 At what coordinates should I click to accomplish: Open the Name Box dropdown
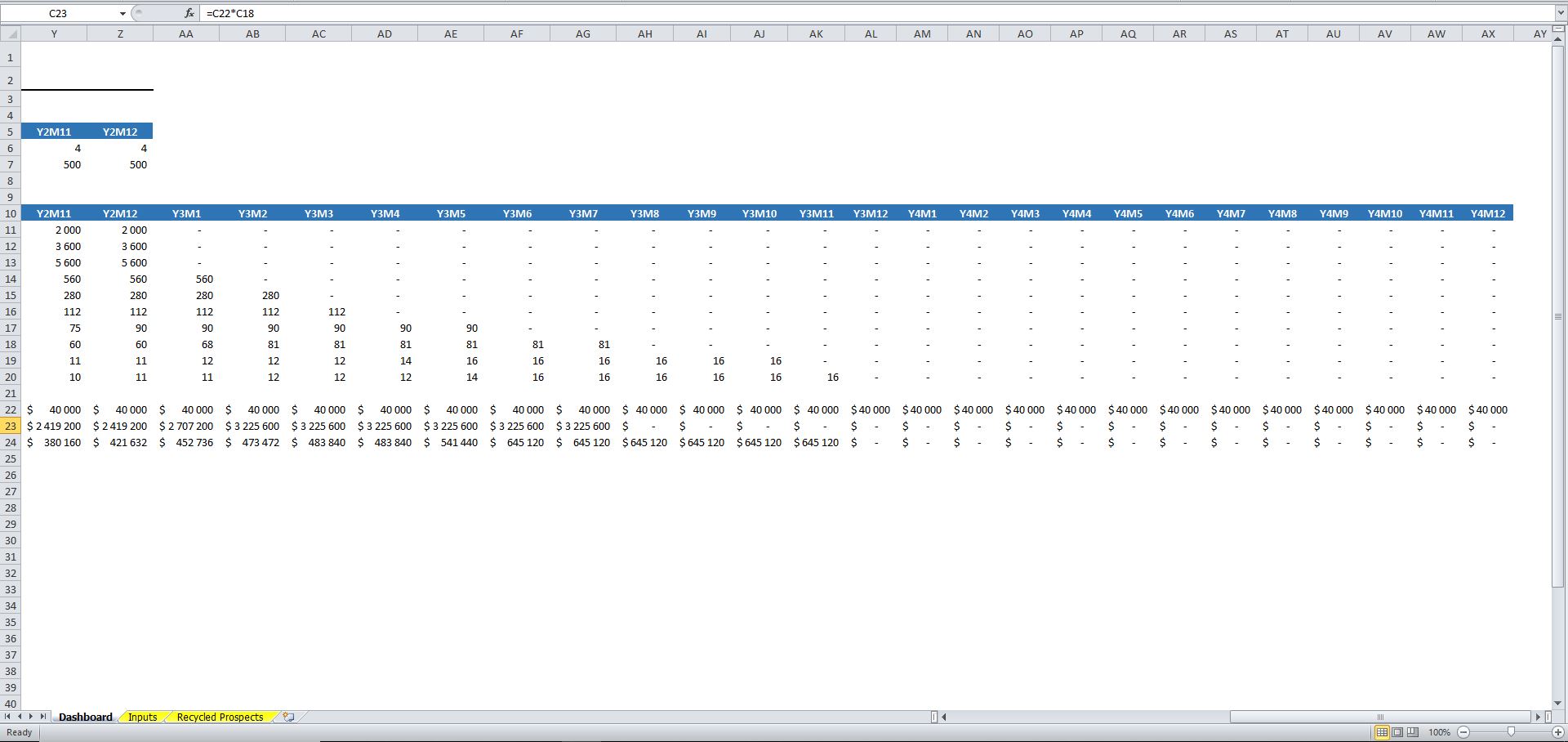[x=123, y=13]
